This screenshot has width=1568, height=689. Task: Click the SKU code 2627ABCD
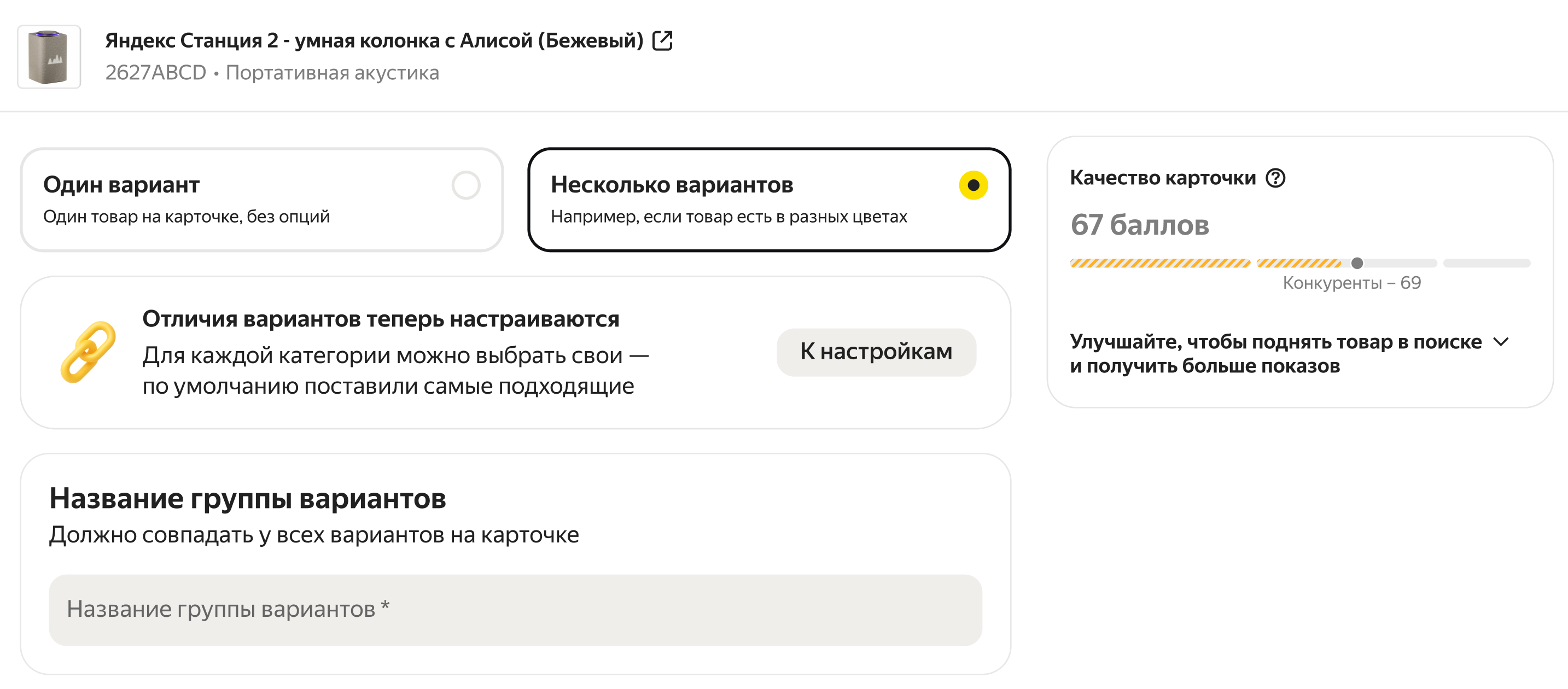coord(156,73)
